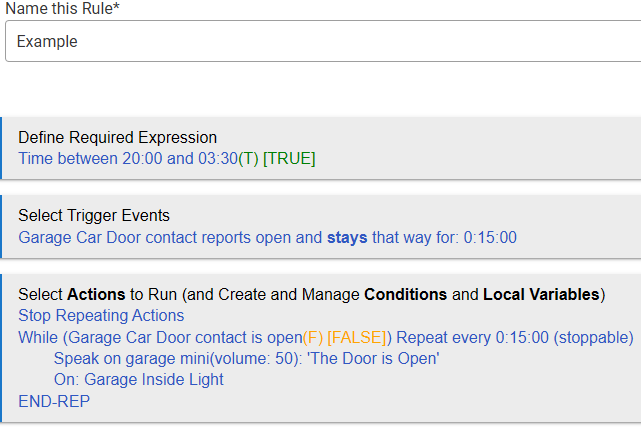Open the Define Required Expression section
Screen dimensions: 641x427
117,138
